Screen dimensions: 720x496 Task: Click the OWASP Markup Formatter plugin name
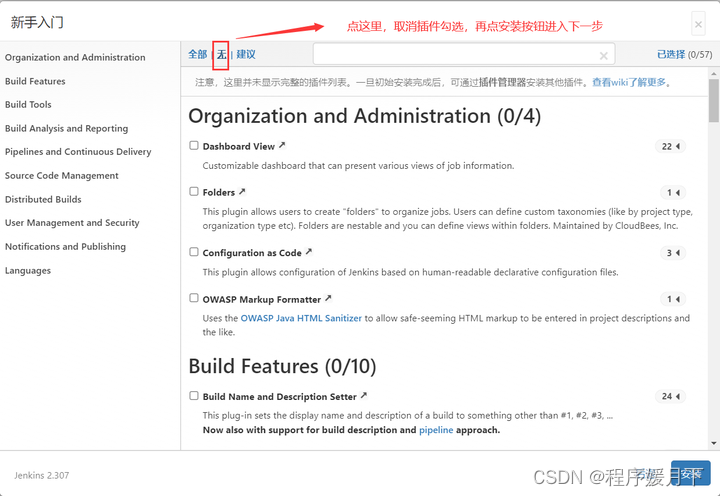coord(262,299)
